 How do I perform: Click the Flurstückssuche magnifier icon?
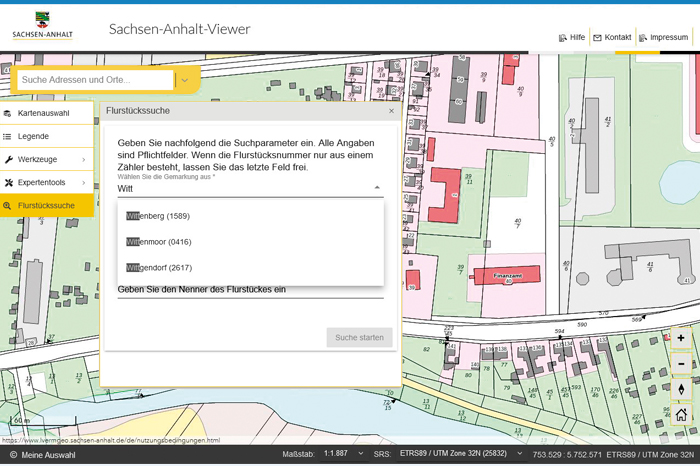pyautogui.click(x=7, y=206)
